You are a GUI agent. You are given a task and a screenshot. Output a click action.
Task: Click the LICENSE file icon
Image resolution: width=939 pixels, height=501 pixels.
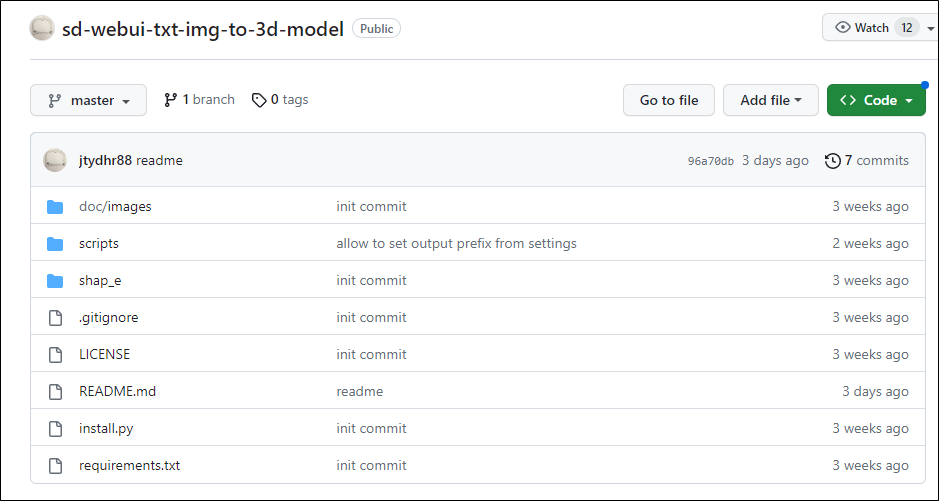coord(55,355)
